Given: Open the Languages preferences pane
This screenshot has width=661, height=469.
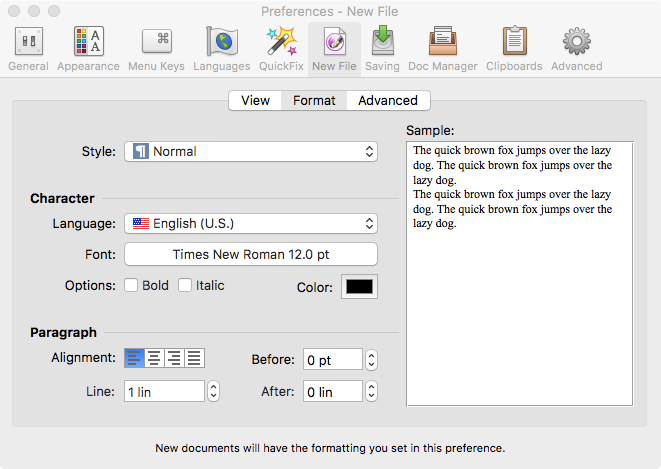Looking at the screenshot, I should [x=221, y=47].
